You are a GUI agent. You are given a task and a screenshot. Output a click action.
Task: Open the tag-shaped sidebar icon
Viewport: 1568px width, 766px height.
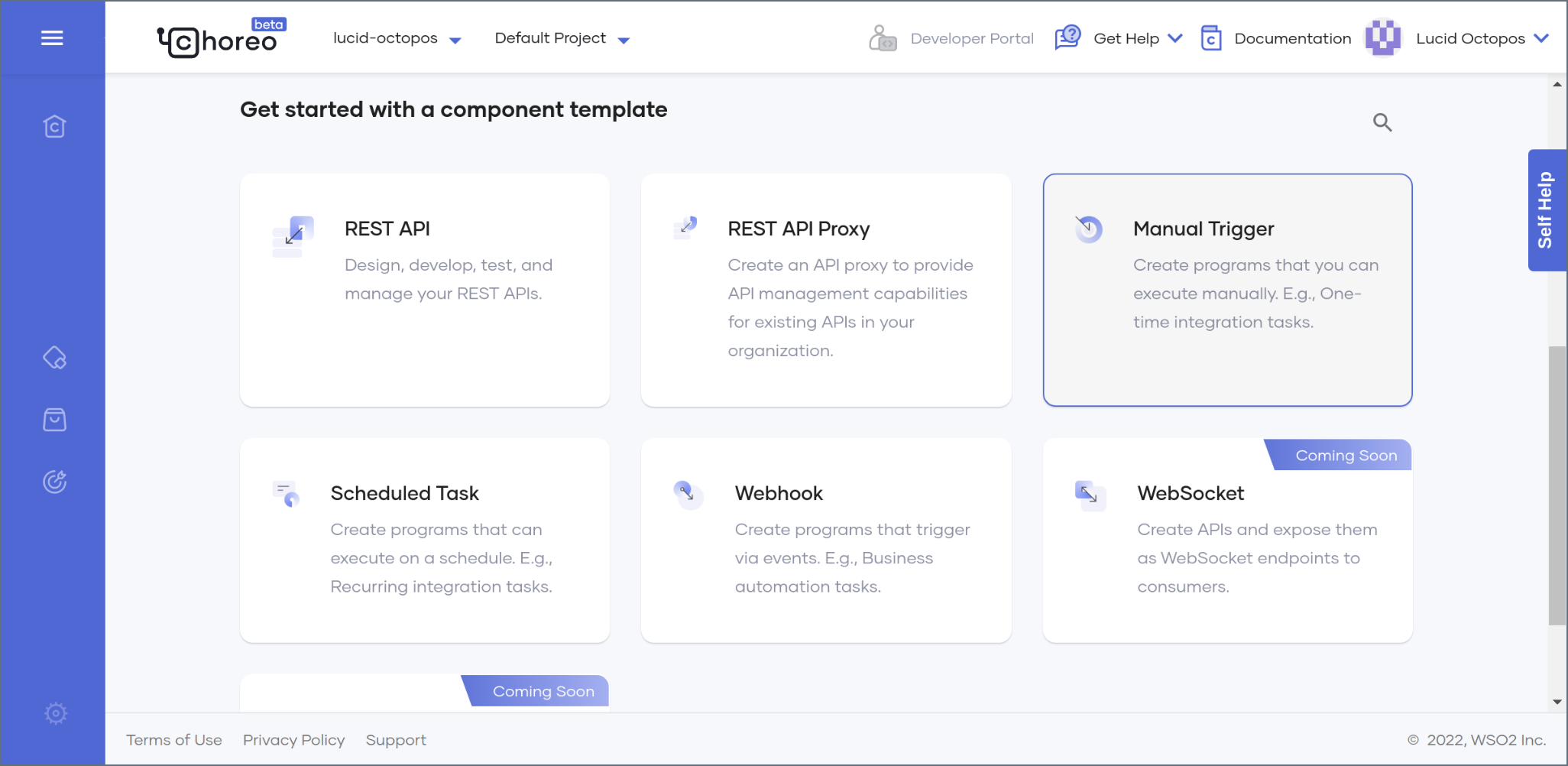(54, 357)
